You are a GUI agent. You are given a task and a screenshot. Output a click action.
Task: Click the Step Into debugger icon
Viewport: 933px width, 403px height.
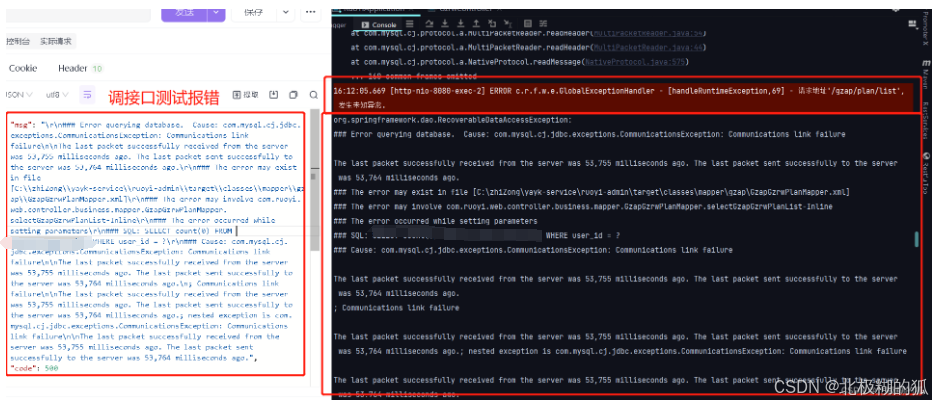click(445, 24)
